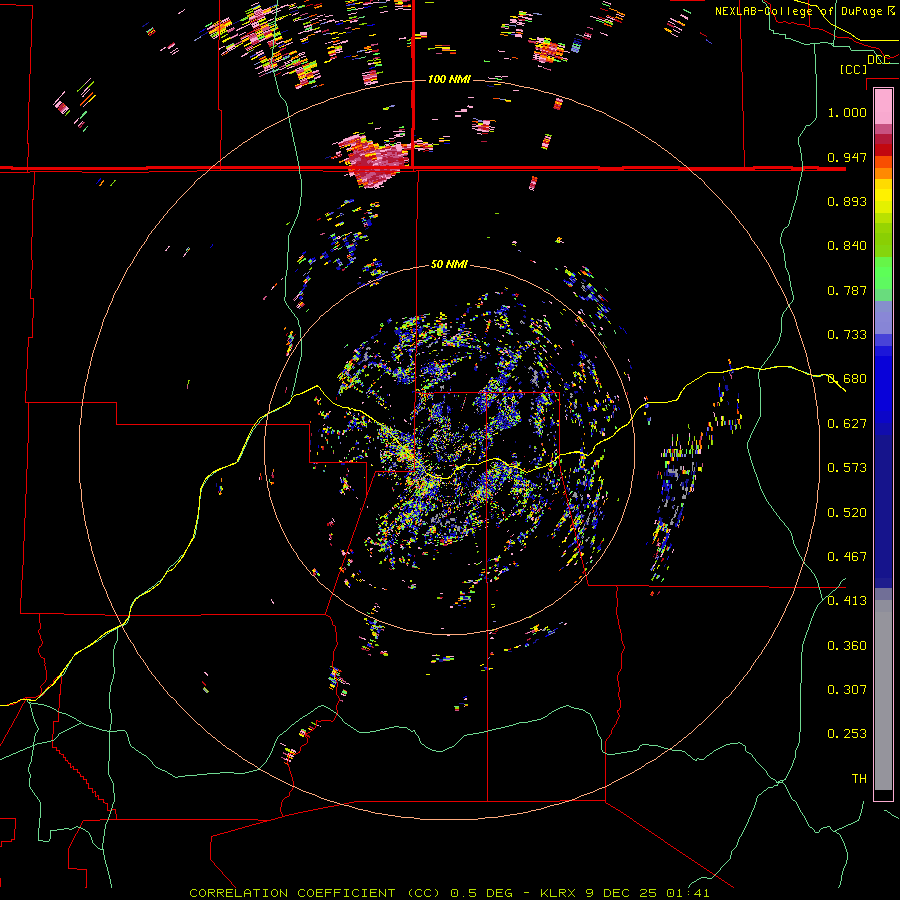Click the 0.840 scale label
This screenshot has height=900, width=900.
[x=847, y=246]
